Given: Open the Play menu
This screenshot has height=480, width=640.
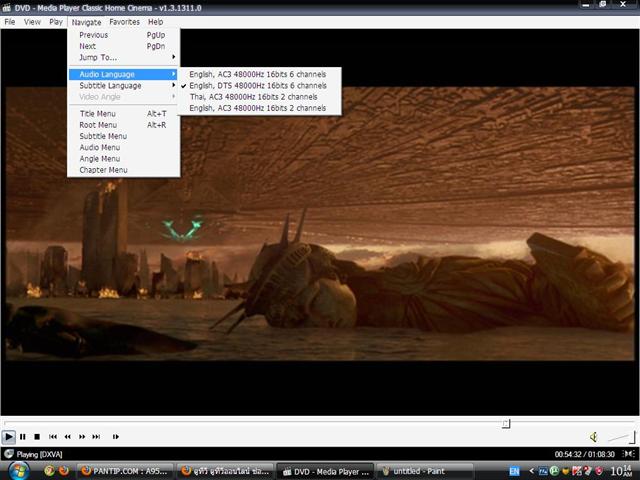Looking at the screenshot, I should point(56,22).
